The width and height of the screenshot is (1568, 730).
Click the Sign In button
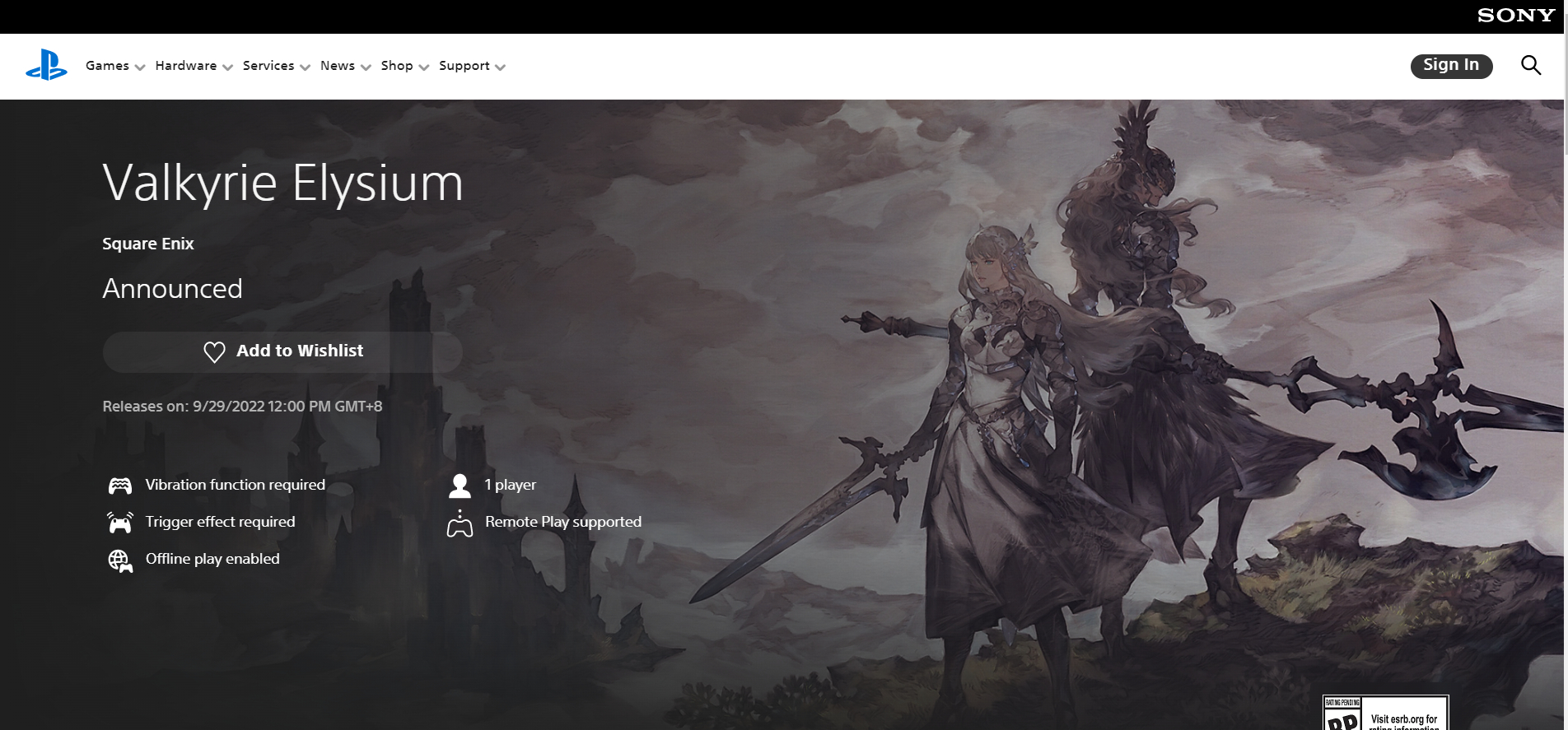coord(1451,66)
